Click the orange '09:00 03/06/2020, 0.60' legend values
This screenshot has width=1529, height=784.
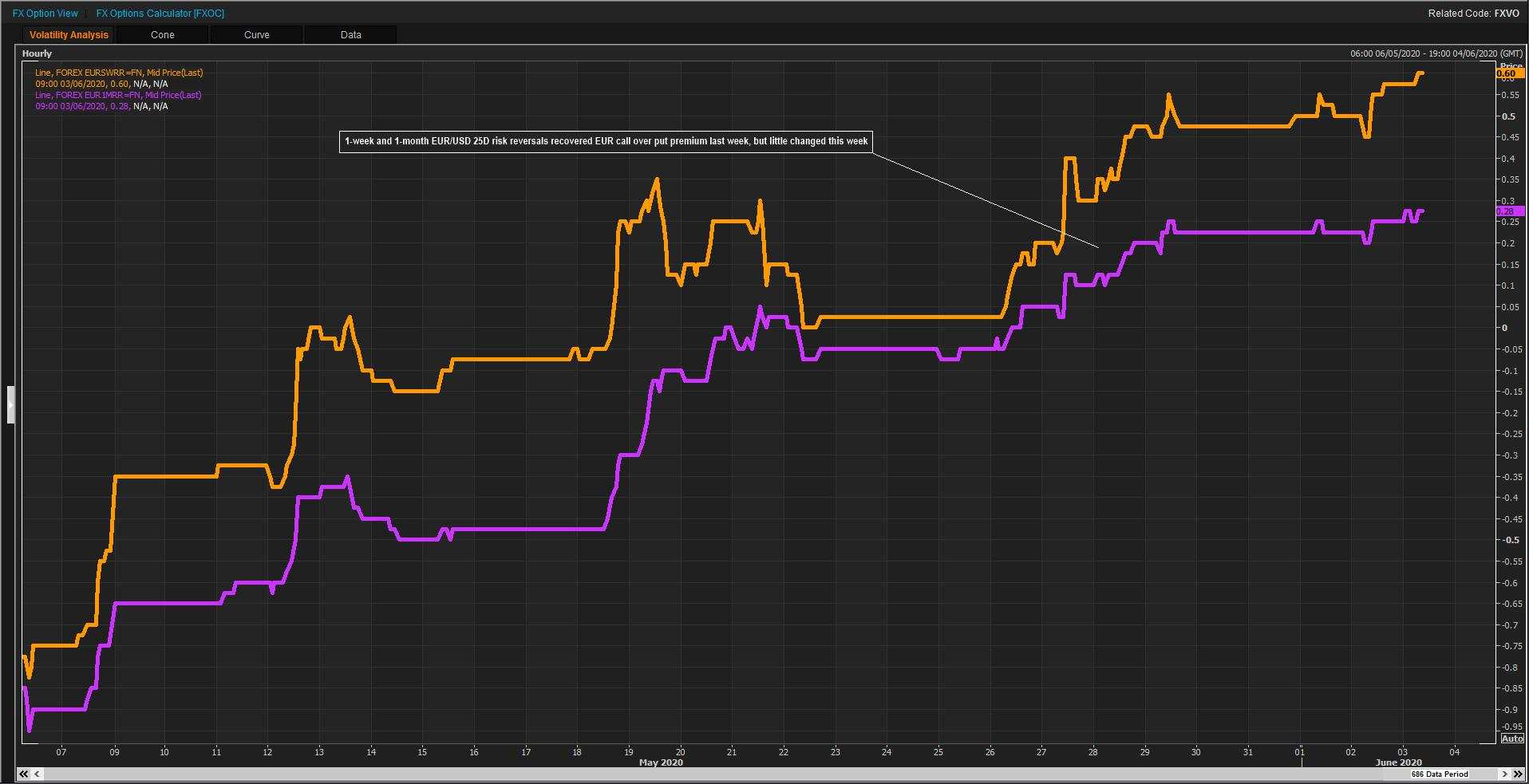[x=82, y=84]
